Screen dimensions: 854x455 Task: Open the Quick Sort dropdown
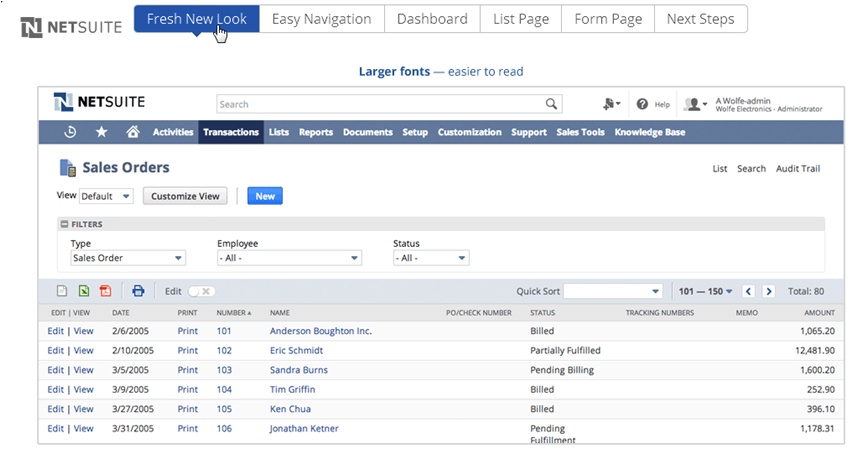[x=613, y=291]
